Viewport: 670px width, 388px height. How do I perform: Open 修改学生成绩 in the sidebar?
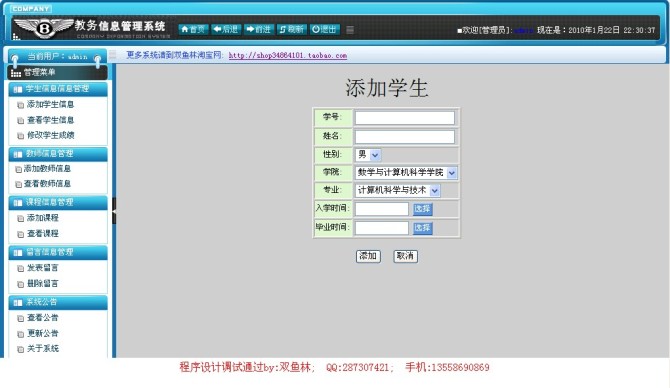pyautogui.click(x=50, y=135)
